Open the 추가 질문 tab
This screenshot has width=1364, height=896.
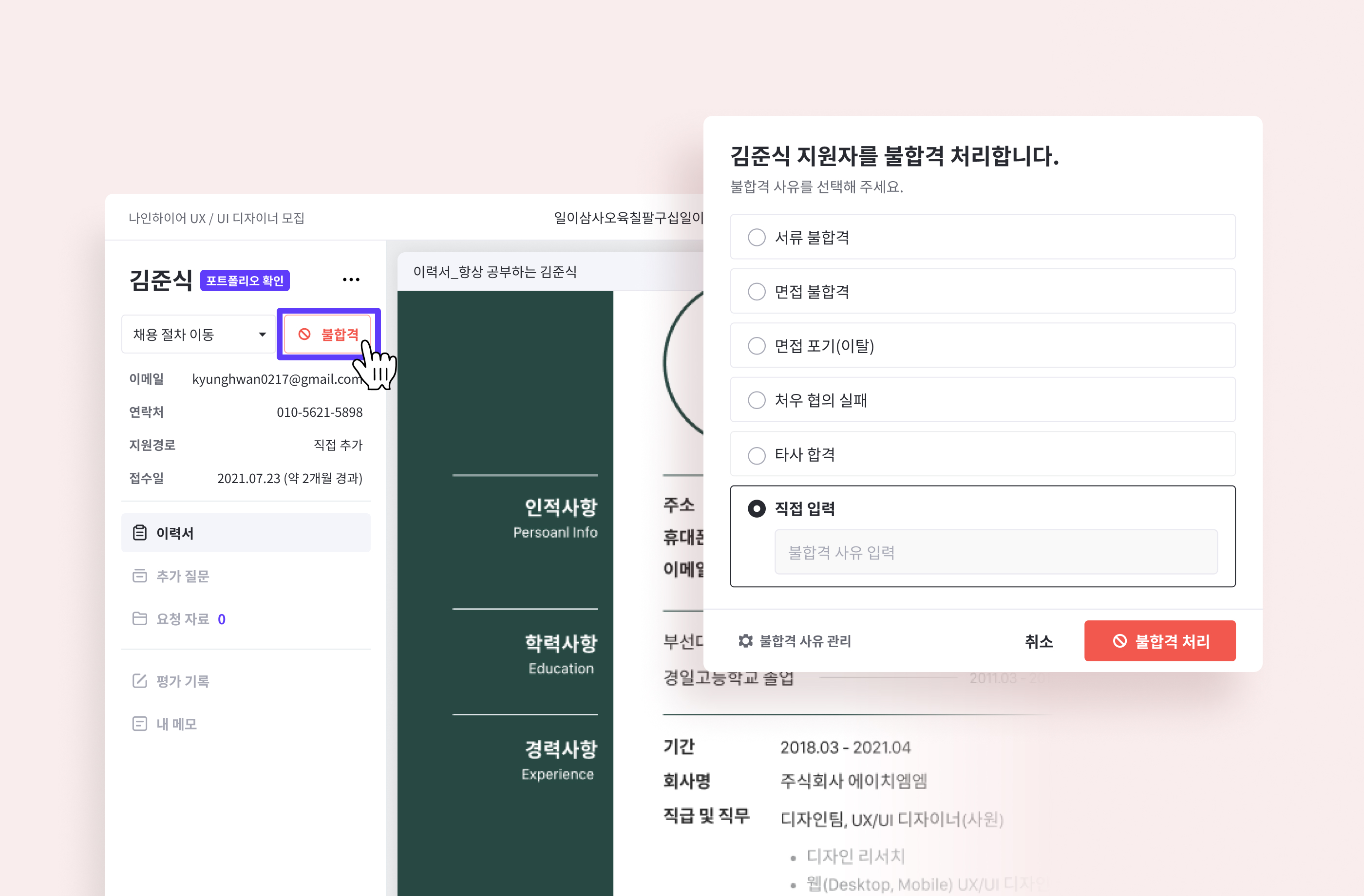(x=246, y=576)
